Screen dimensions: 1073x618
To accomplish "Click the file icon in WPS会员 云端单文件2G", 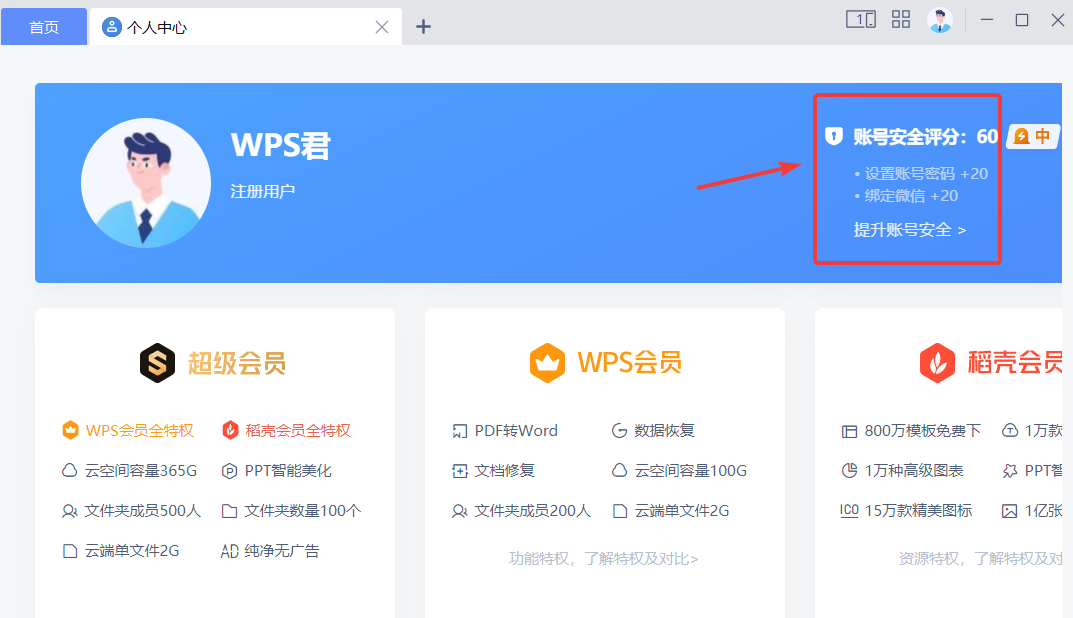I will coord(620,511).
